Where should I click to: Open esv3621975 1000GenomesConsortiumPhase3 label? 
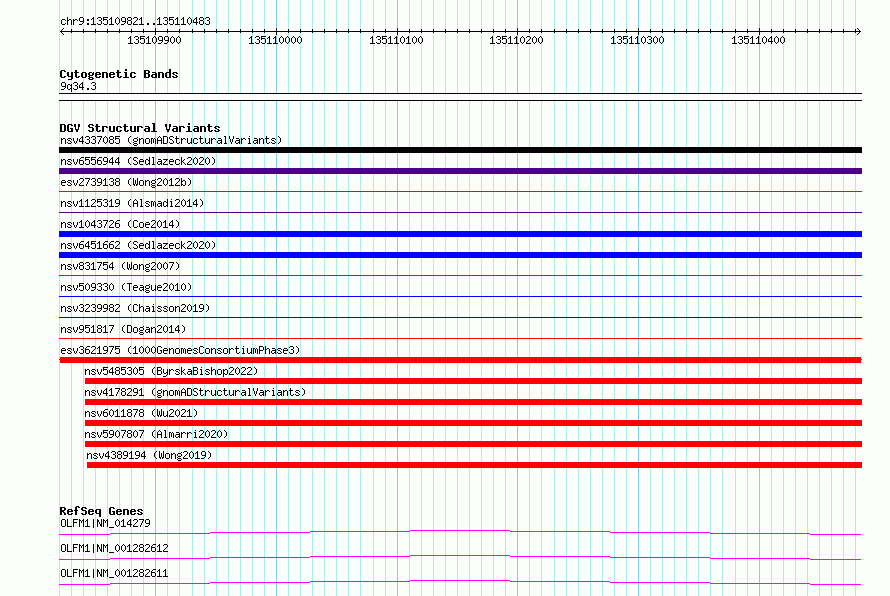[x=180, y=350]
